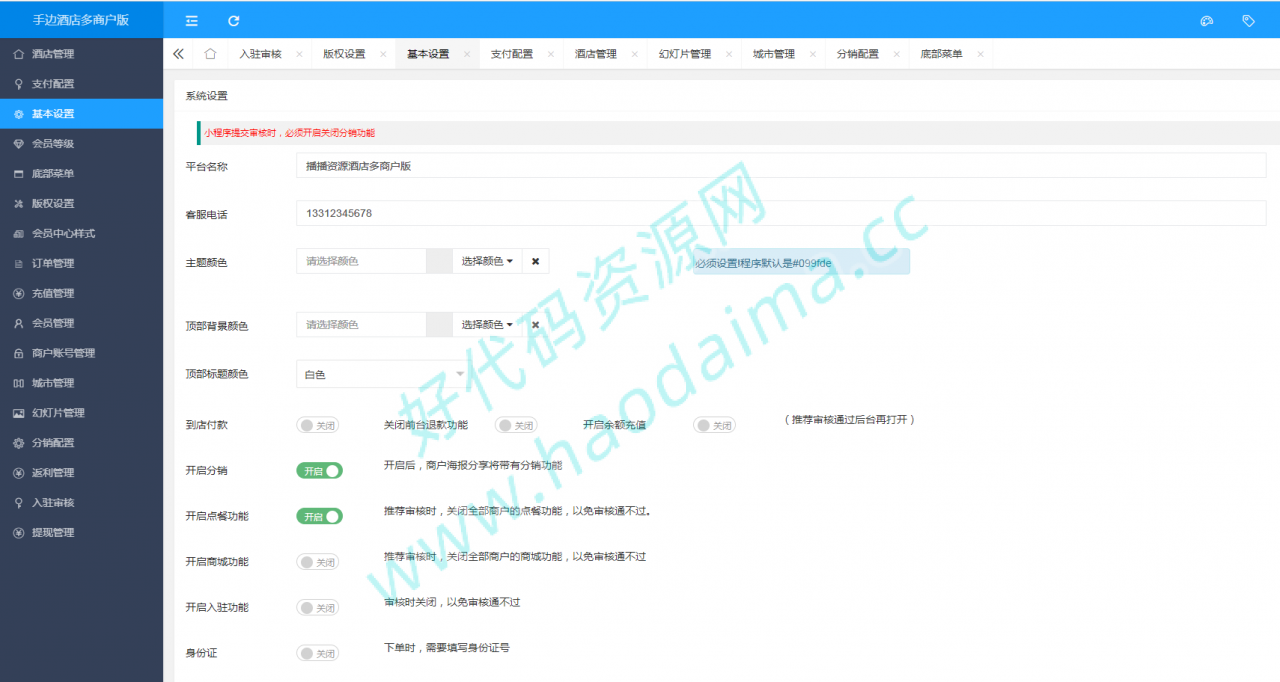1280x682 pixels.
Task: Turn off the 开启分销 switch
Action: tap(319, 470)
